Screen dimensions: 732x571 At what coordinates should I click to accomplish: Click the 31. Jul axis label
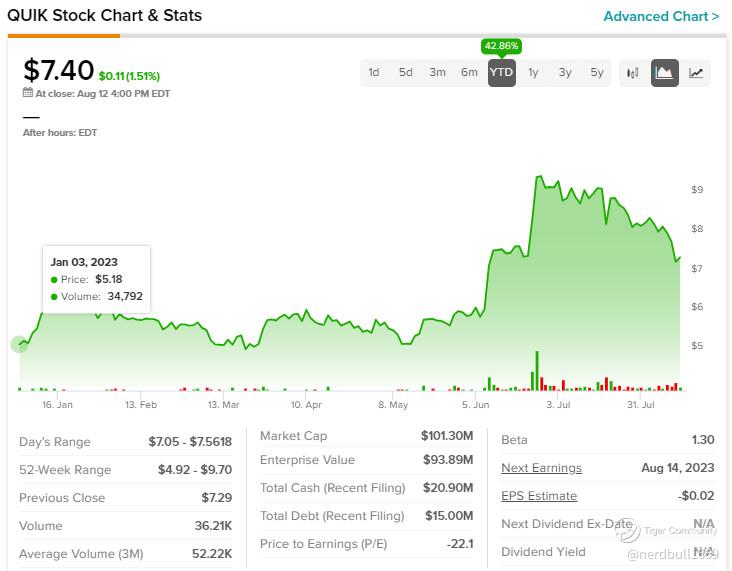point(640,405)
